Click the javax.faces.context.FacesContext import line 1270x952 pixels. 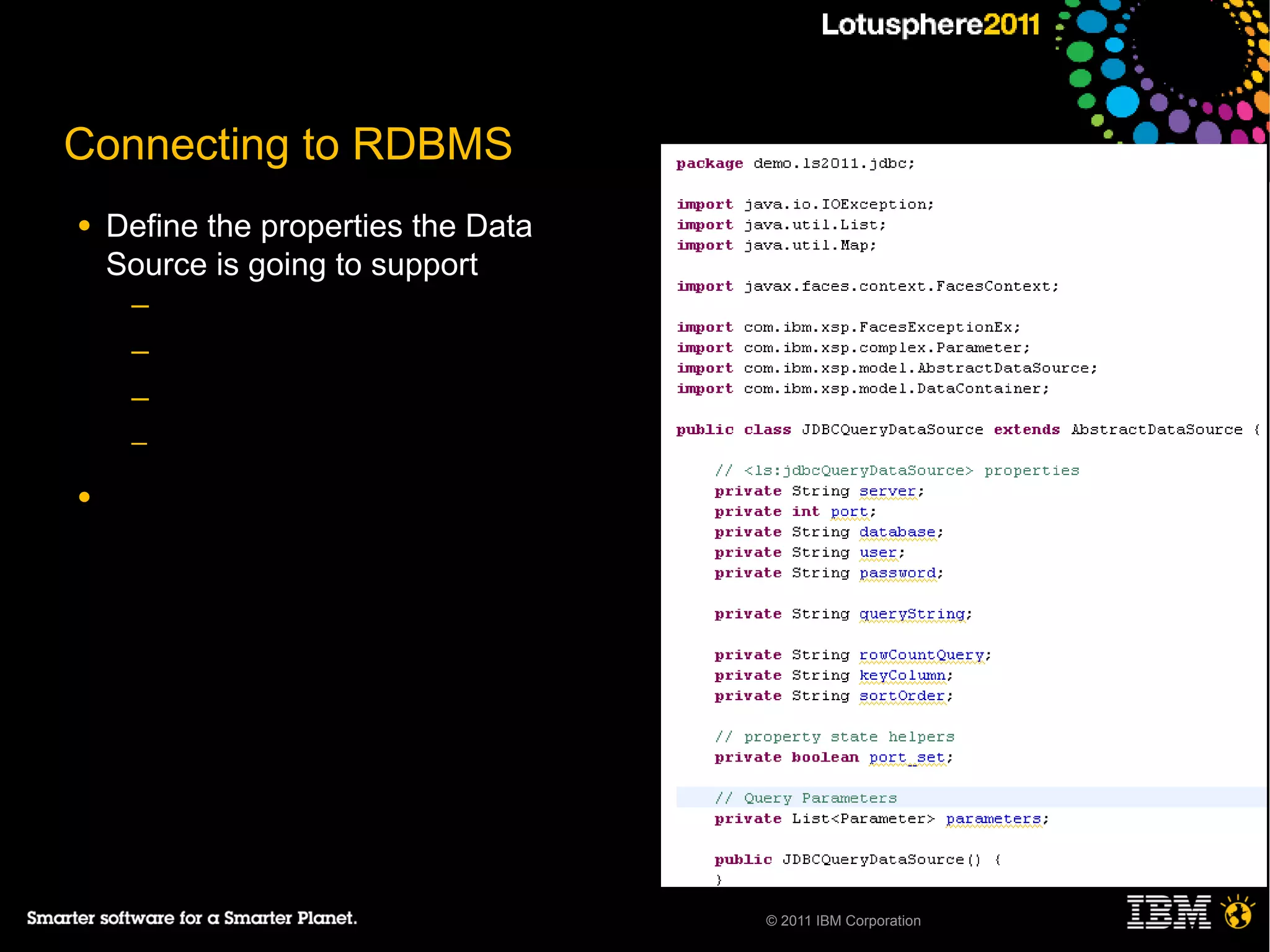point(868,287)
